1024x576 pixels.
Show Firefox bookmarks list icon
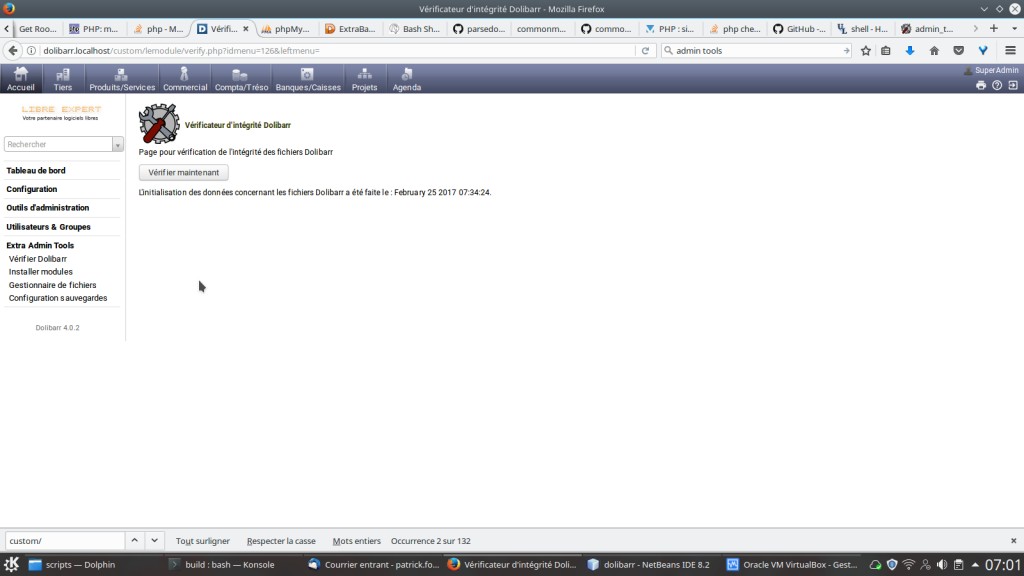click(886, 50)
